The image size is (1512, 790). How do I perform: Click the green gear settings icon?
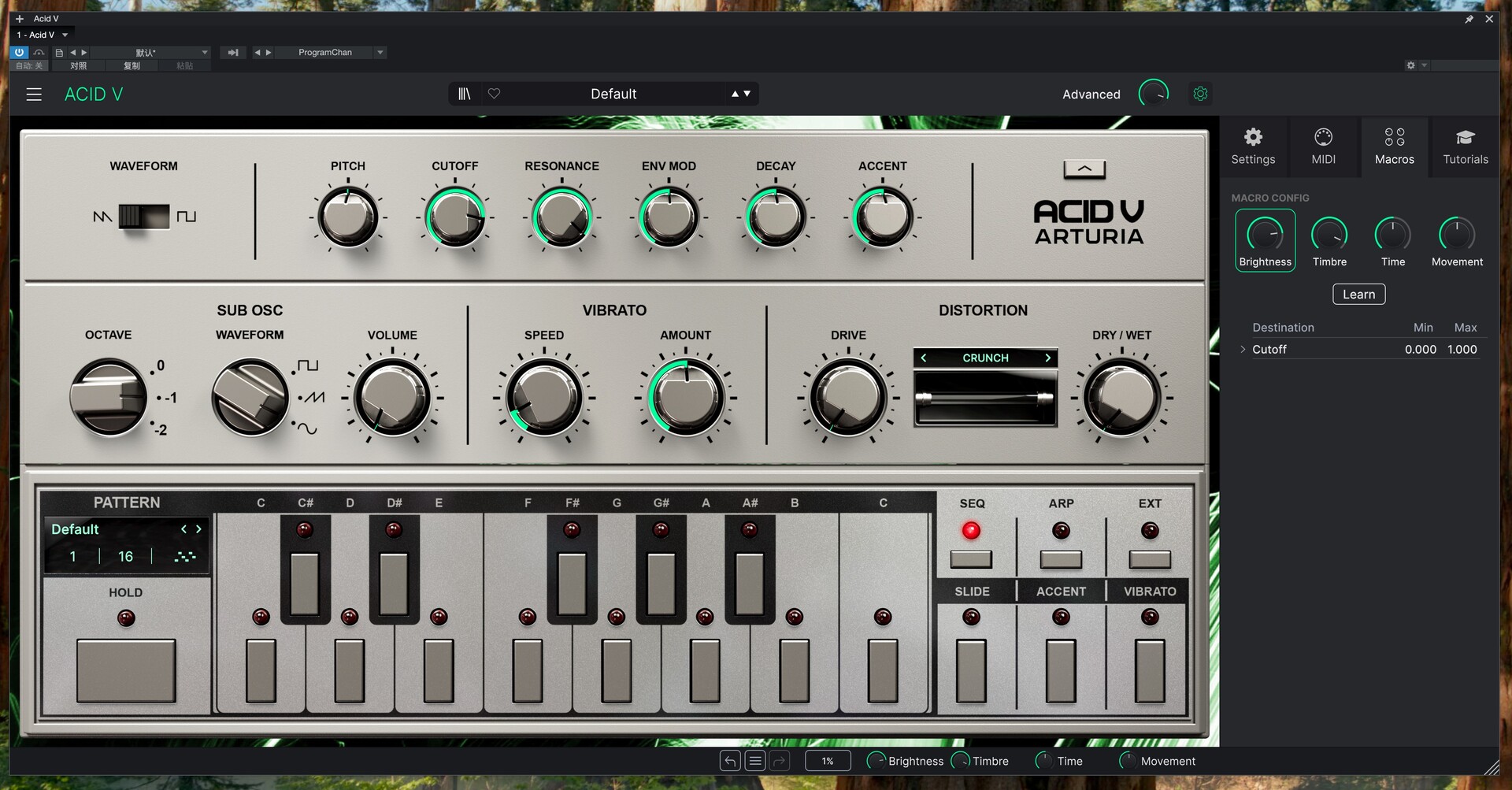[1200, 94]
